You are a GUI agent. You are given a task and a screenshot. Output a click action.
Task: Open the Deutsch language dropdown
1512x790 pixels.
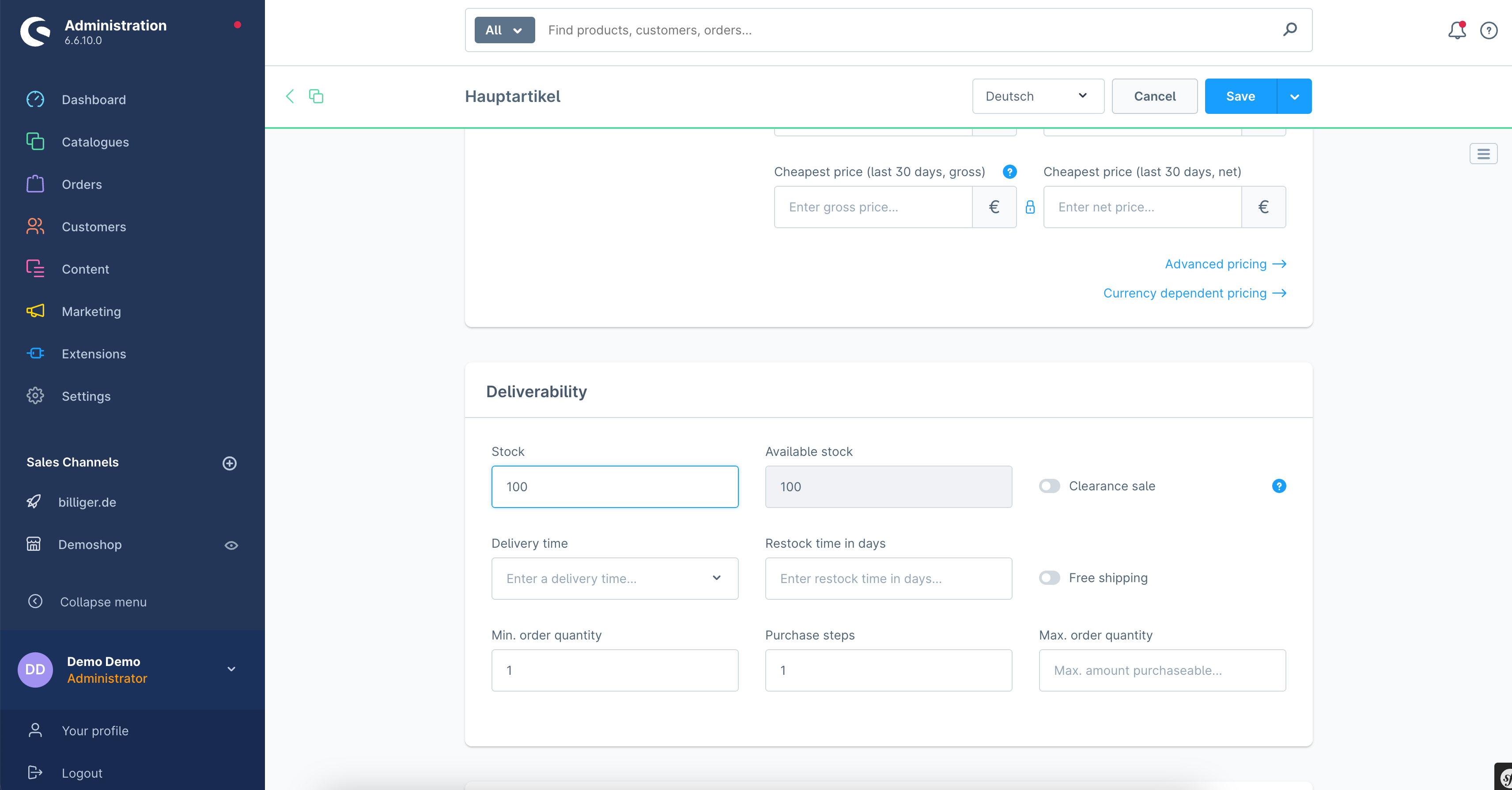coord(1038,96)
